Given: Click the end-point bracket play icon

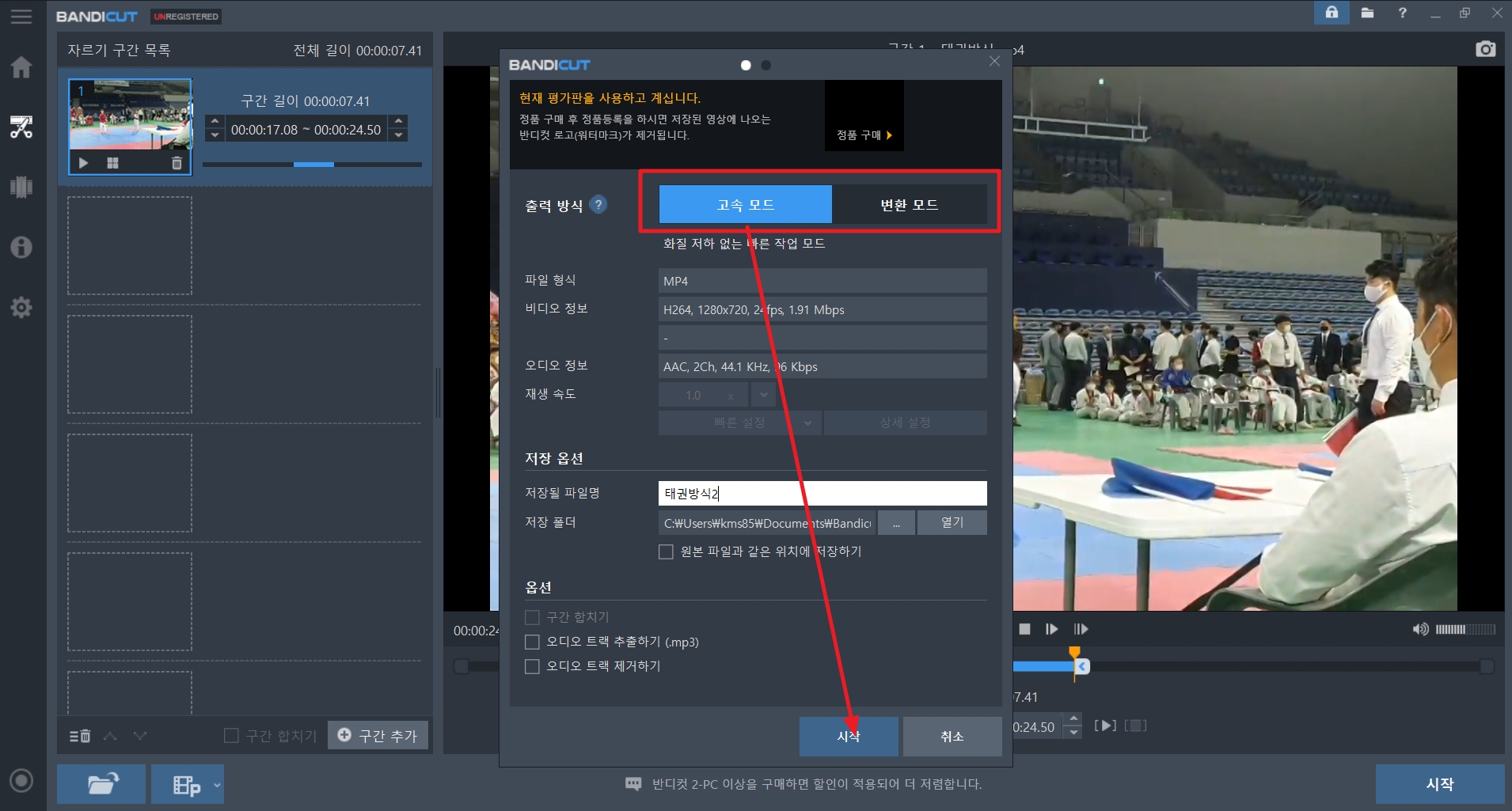Looking at the screenshot, I should pos(1105,726).
